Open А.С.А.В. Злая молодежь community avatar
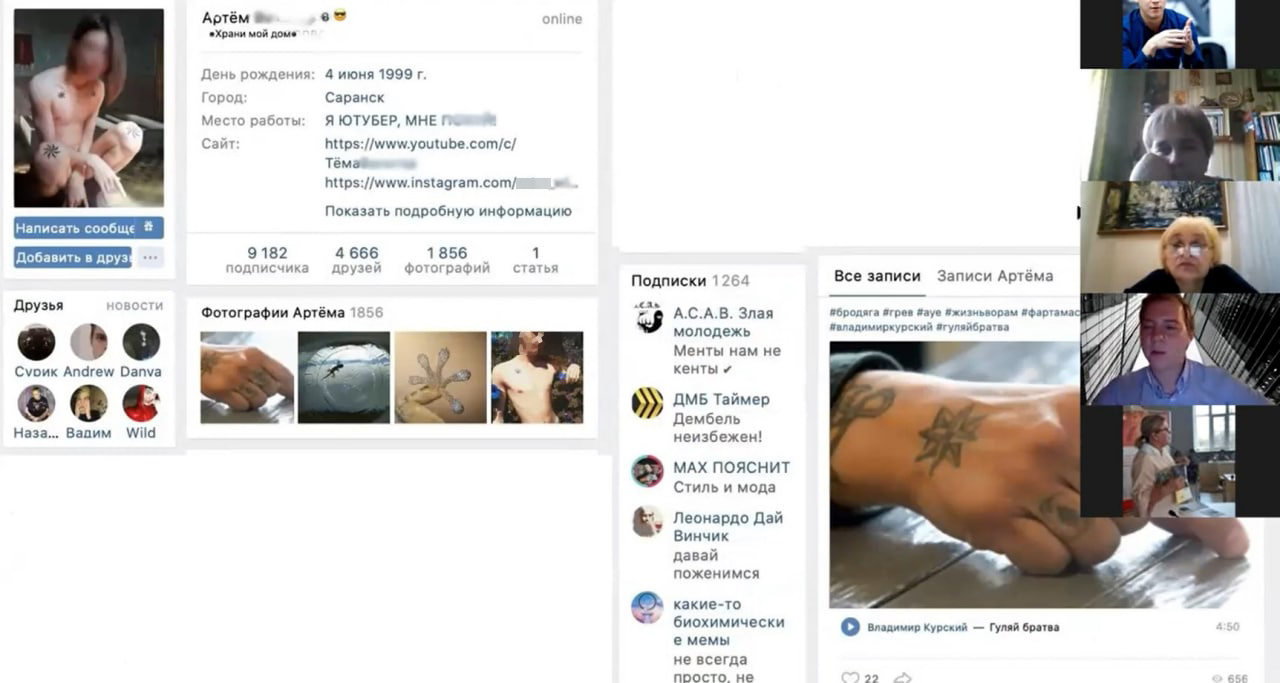 coord(648,318)
